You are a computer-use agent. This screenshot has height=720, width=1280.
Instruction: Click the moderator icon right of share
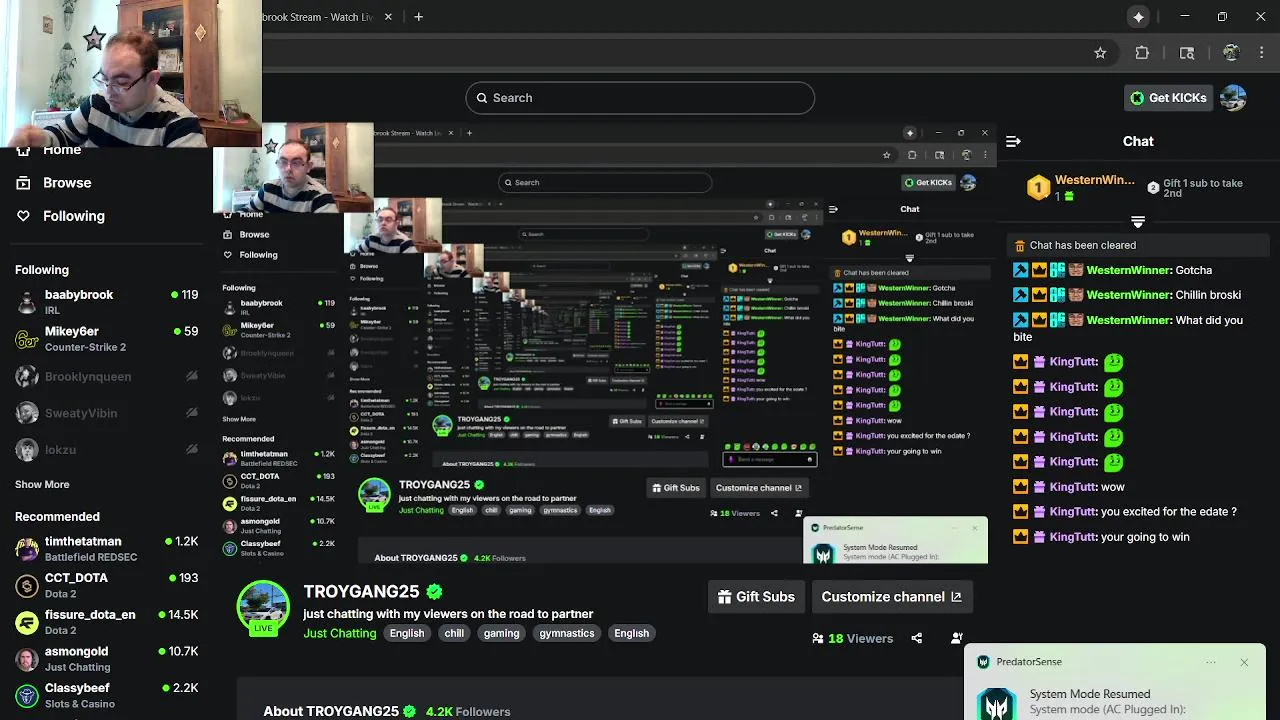(x=956, y=638)
